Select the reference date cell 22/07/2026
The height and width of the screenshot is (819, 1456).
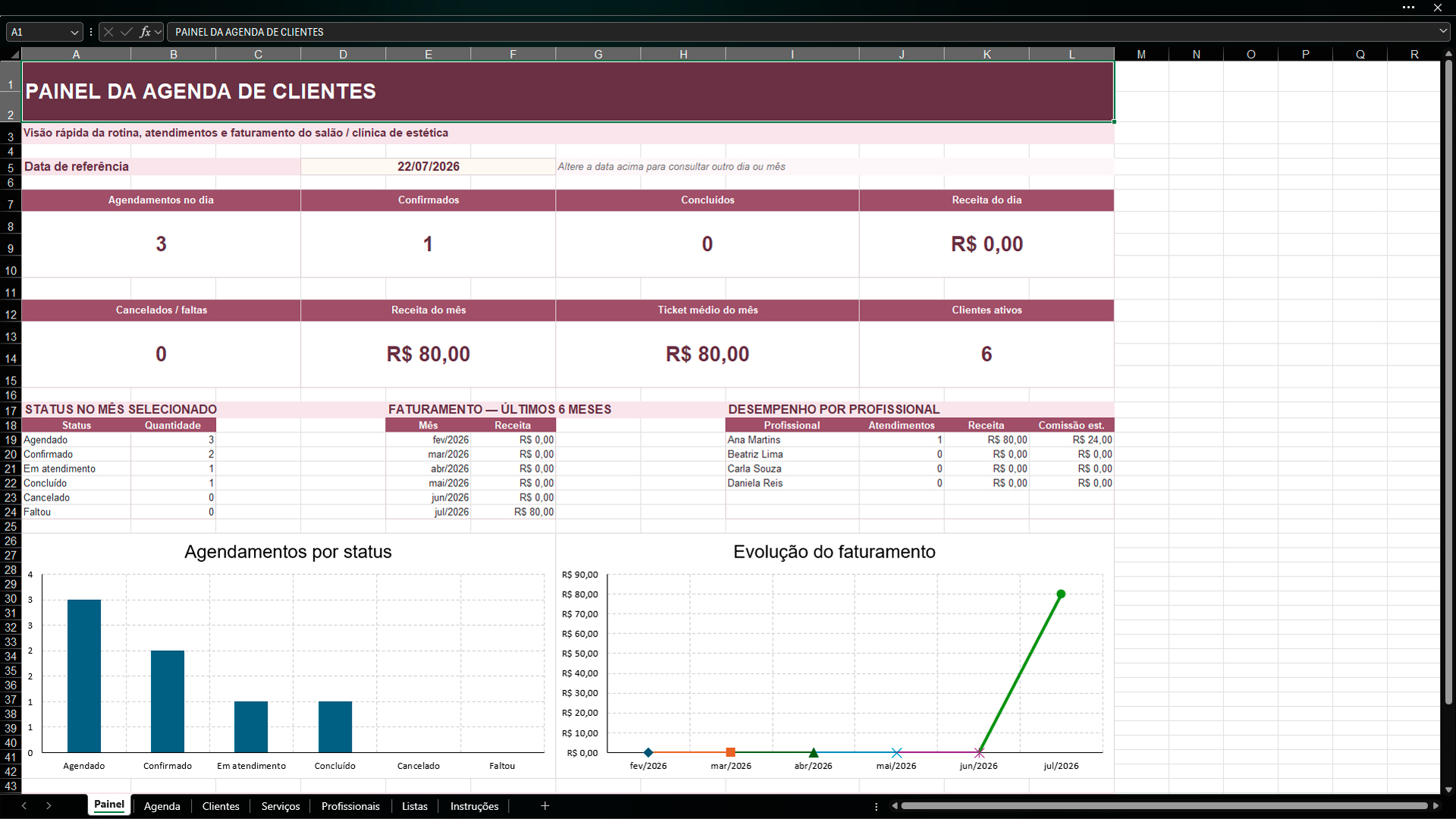pyautogui.click(x=428, y=166)
